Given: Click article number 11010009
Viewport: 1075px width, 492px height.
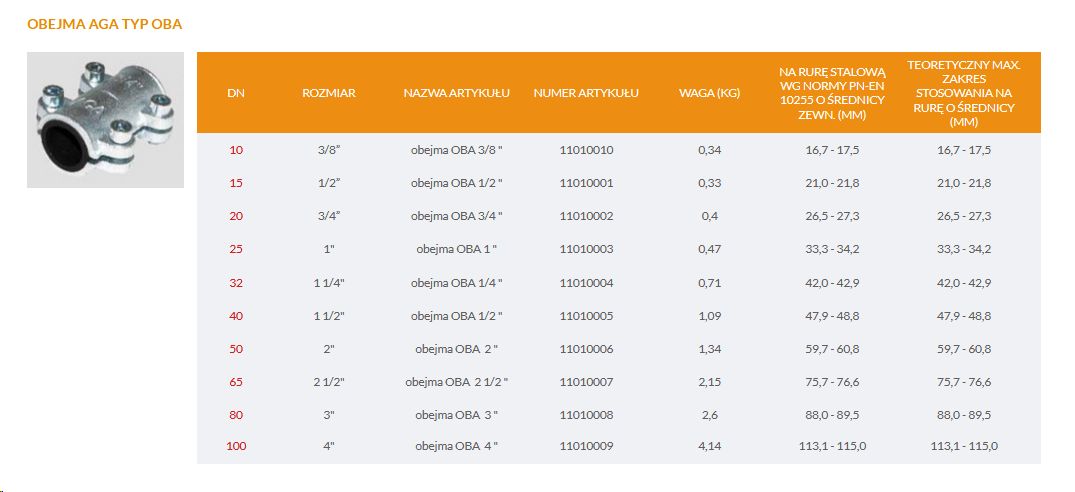Looking at the screenshot, I should click(586, 446).
